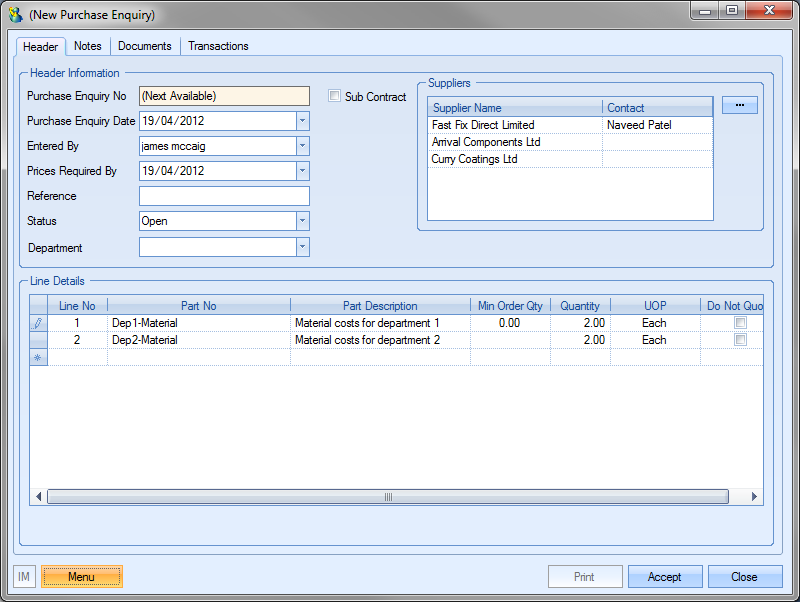Switch to the Notes tab
800x602 pixels.
tap(88, 46)
